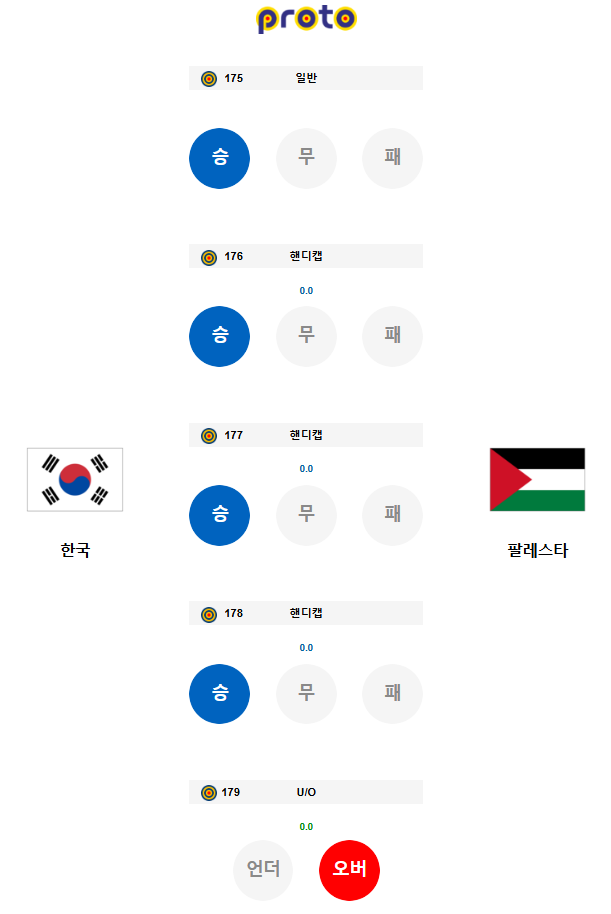This screenshot has width=611, height=914.
Task: Click the 팔레스타 team name label
Action: [538, 550]
